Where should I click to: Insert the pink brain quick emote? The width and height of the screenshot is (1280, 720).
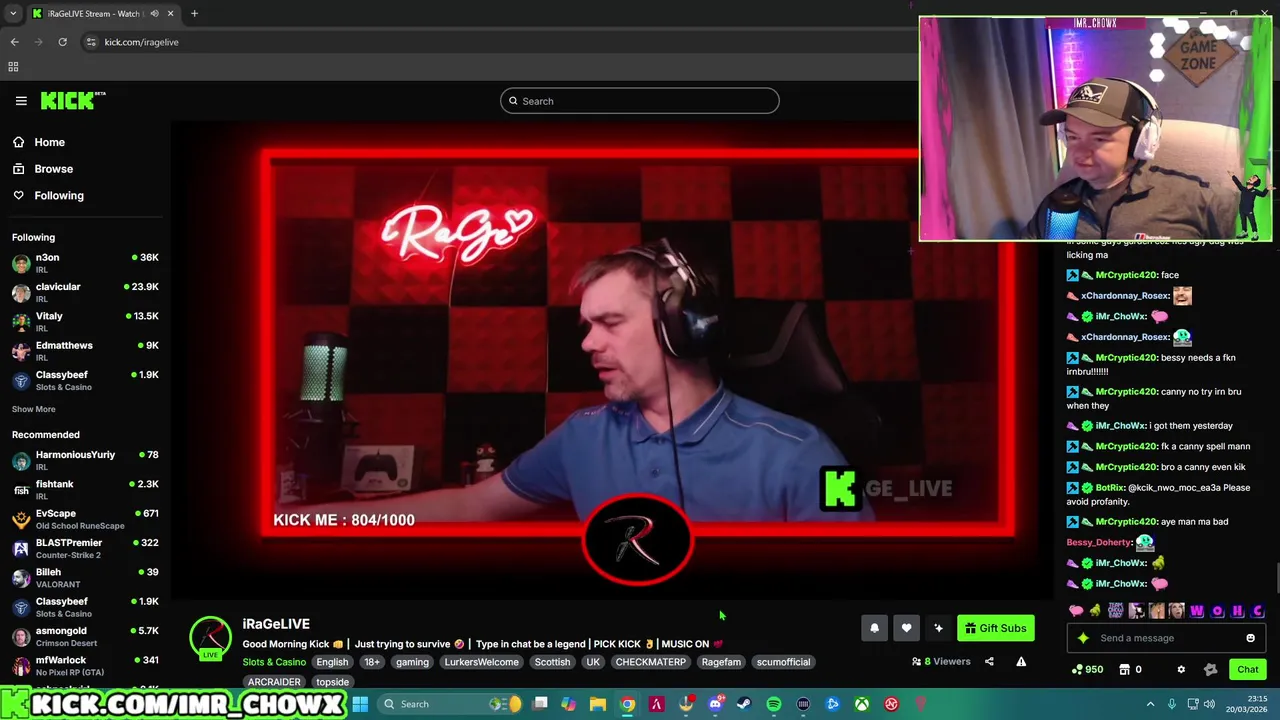(x=1076, y=611)
